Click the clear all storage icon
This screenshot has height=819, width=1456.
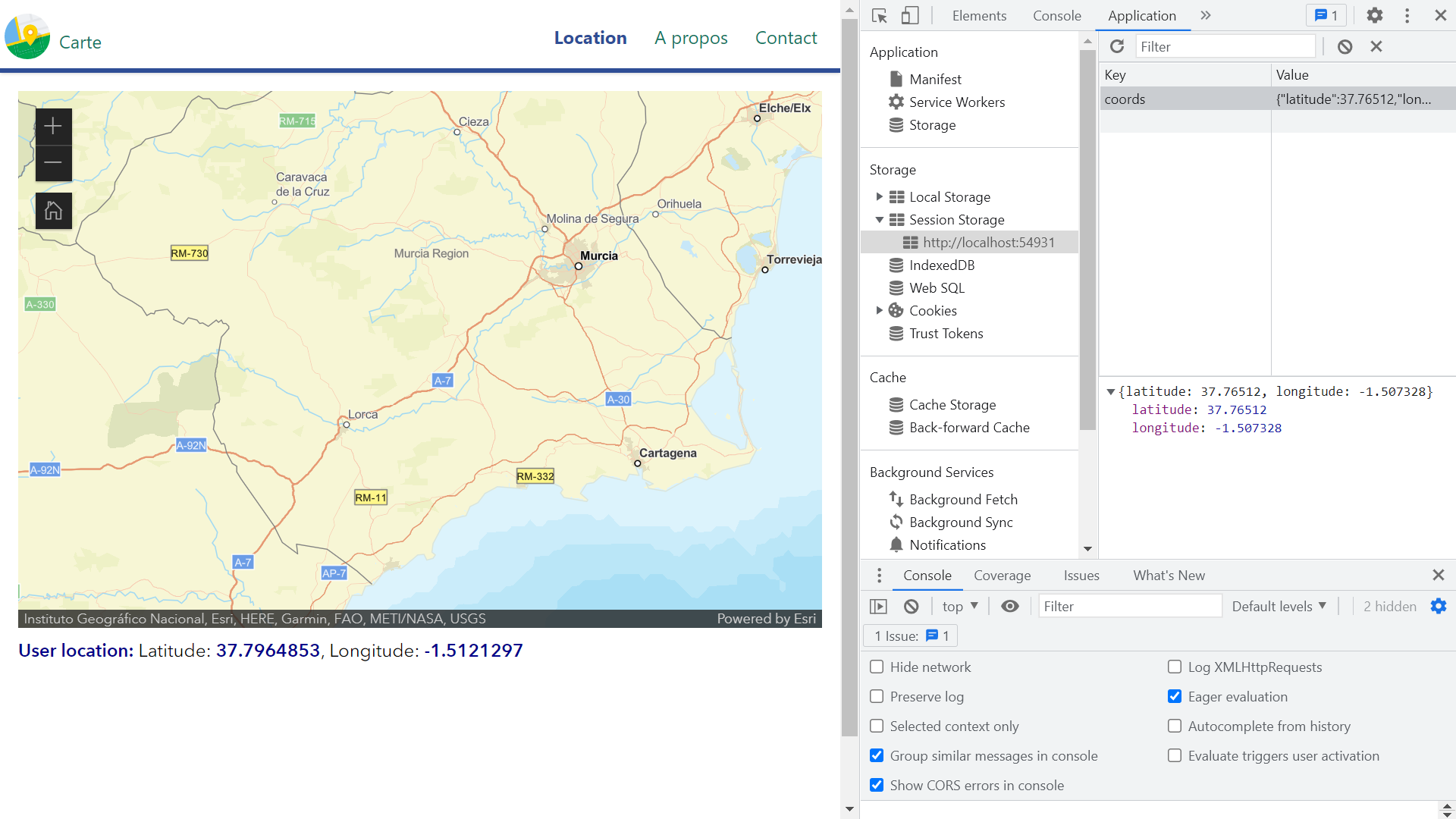(x=1345, y=46)
